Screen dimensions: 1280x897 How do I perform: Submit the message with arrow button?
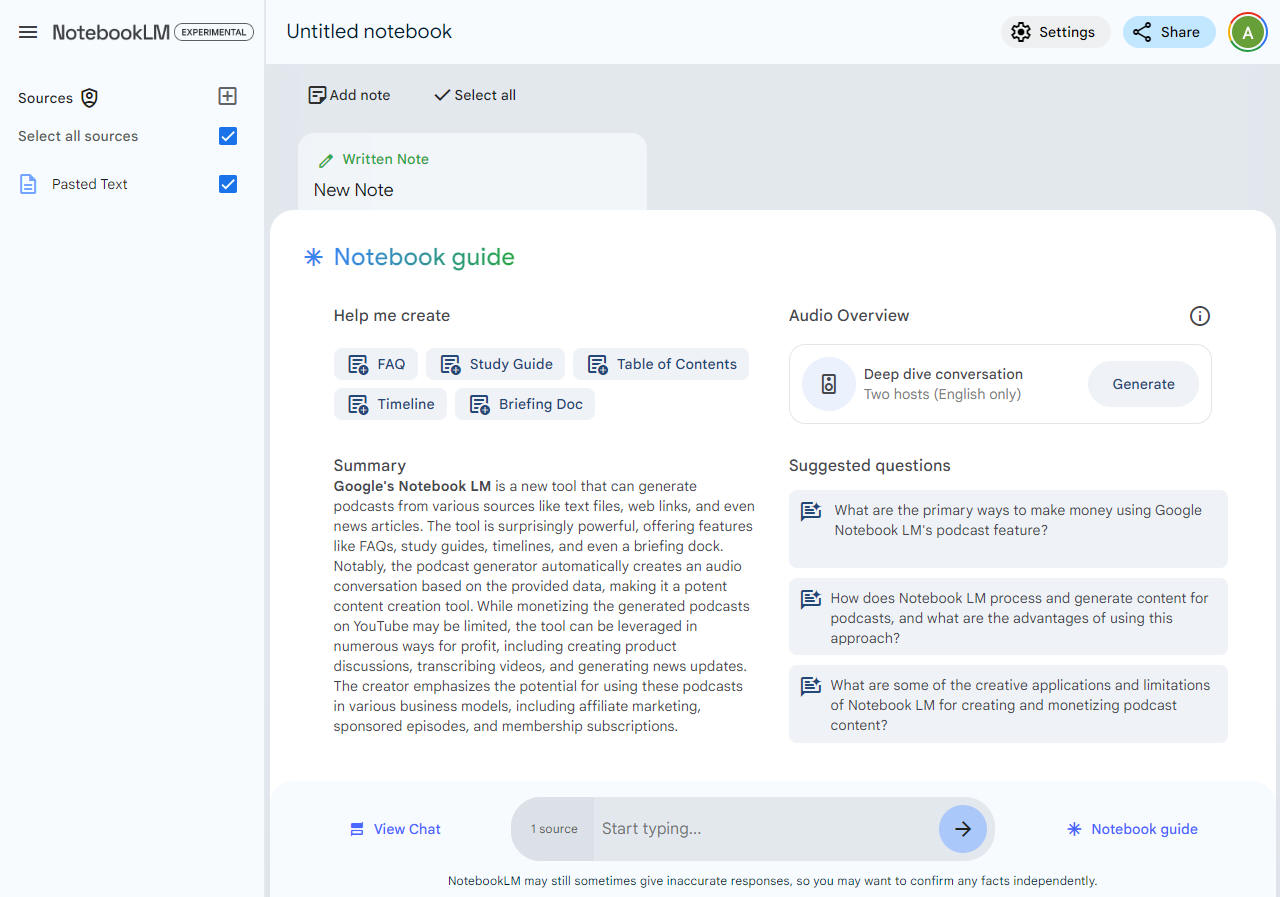point(963,829)
